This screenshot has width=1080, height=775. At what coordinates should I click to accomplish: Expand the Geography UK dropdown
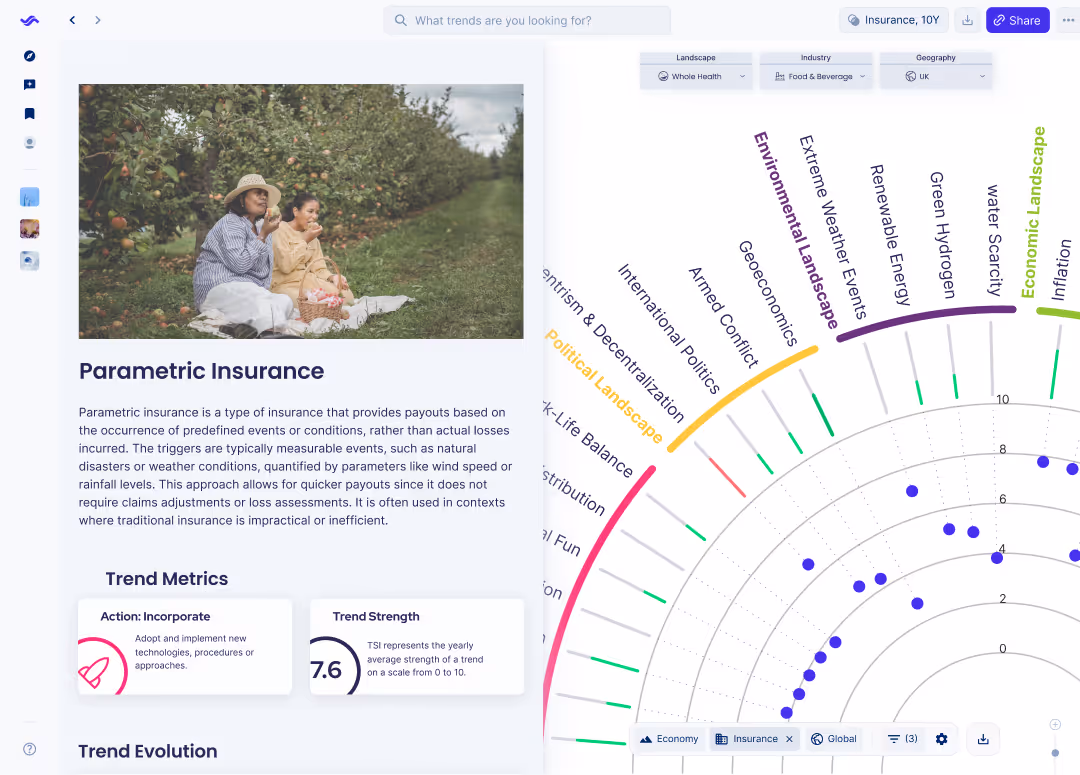click(x=935, y=76)
